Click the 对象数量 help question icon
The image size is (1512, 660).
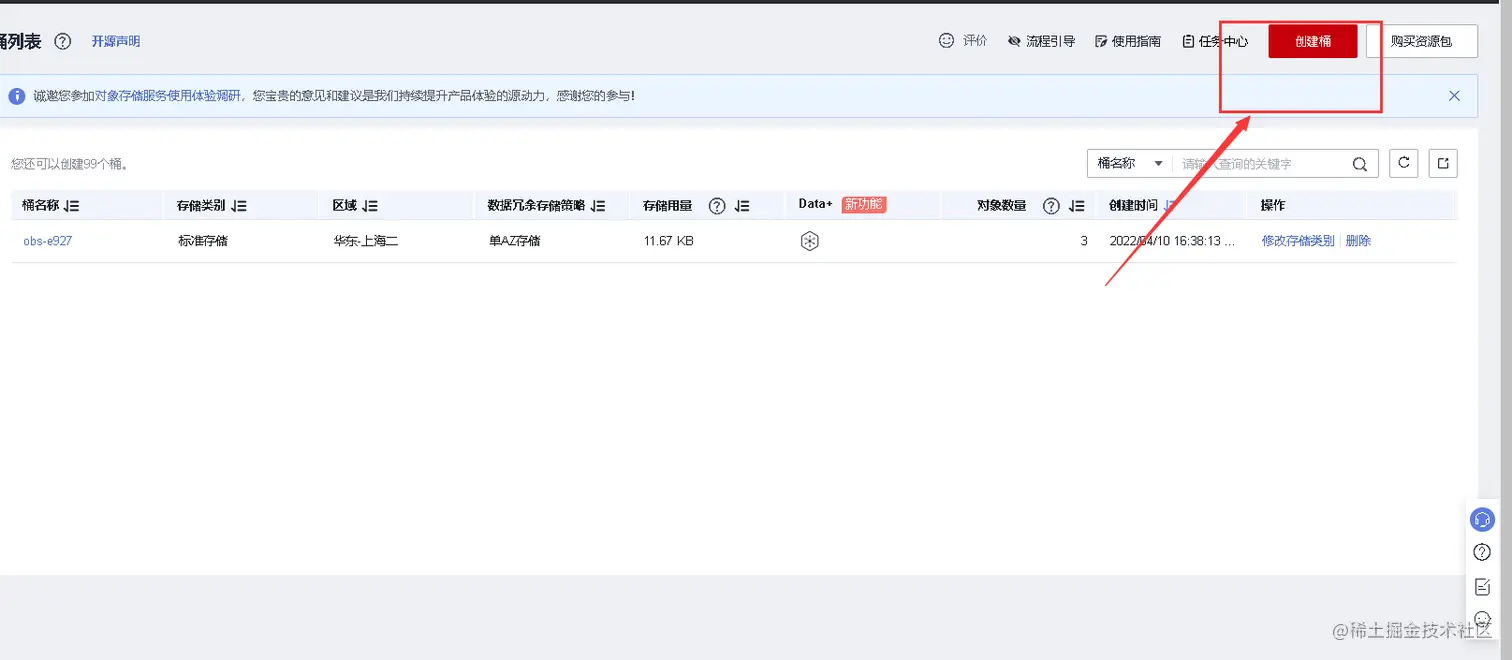pos(1051,206)
